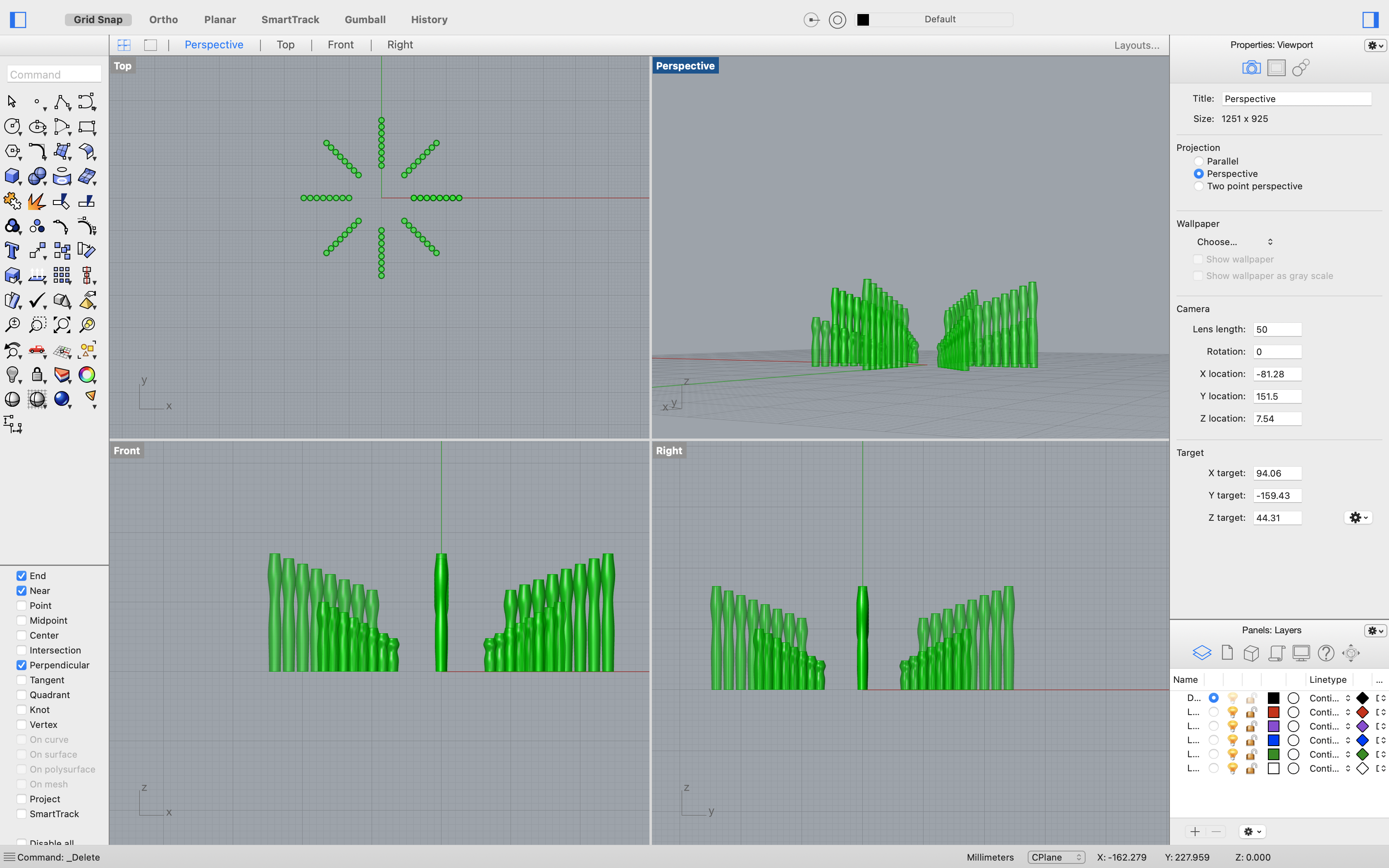Toggle the Ortho mode button
The height and width of the screenshot is (868, 1389).
click(164, 19)
